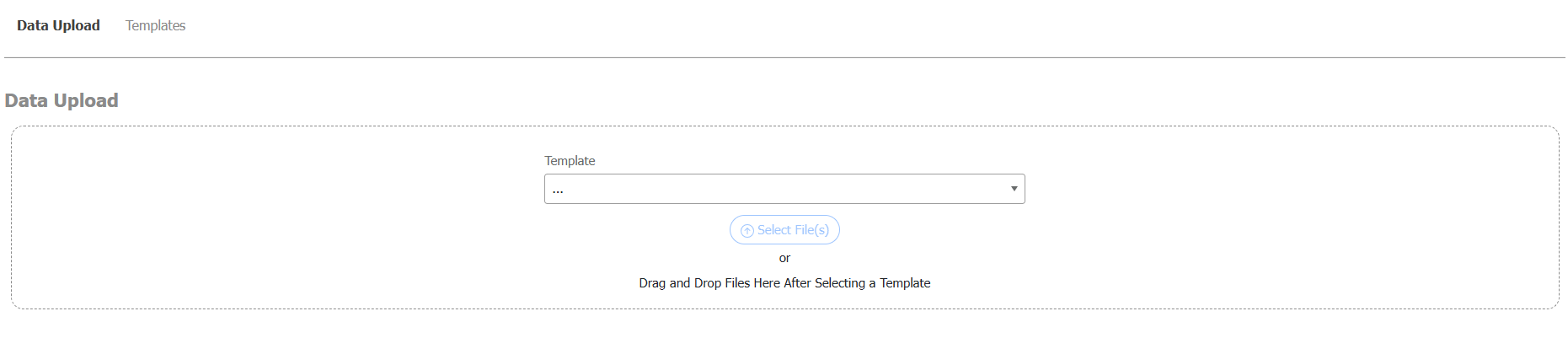Click 'After Selecting a Template' instruction text

coord(857,283)
